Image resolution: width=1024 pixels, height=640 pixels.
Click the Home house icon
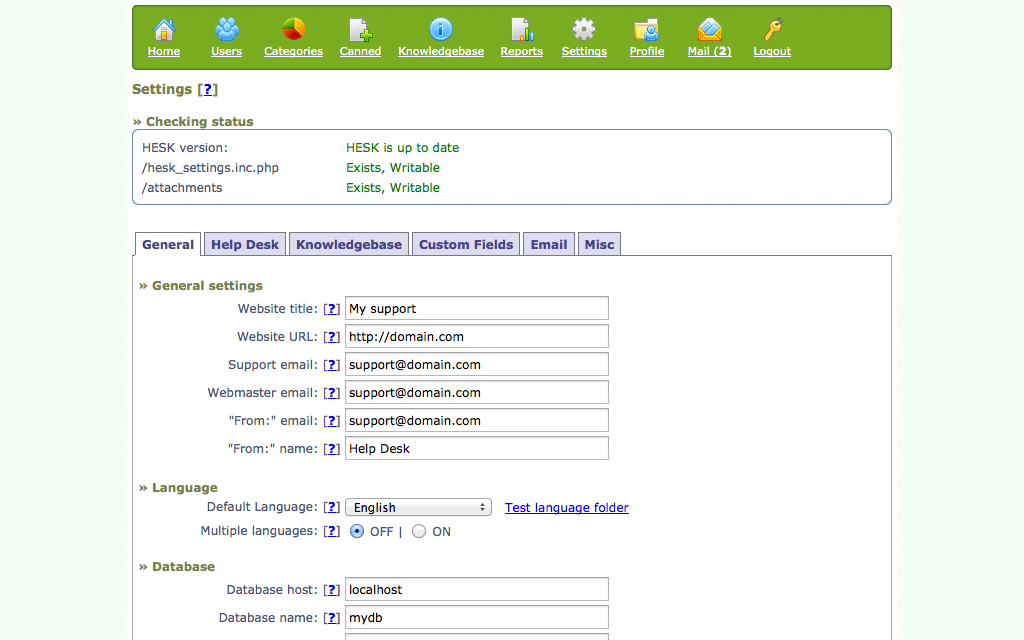[x=164, y=30]
